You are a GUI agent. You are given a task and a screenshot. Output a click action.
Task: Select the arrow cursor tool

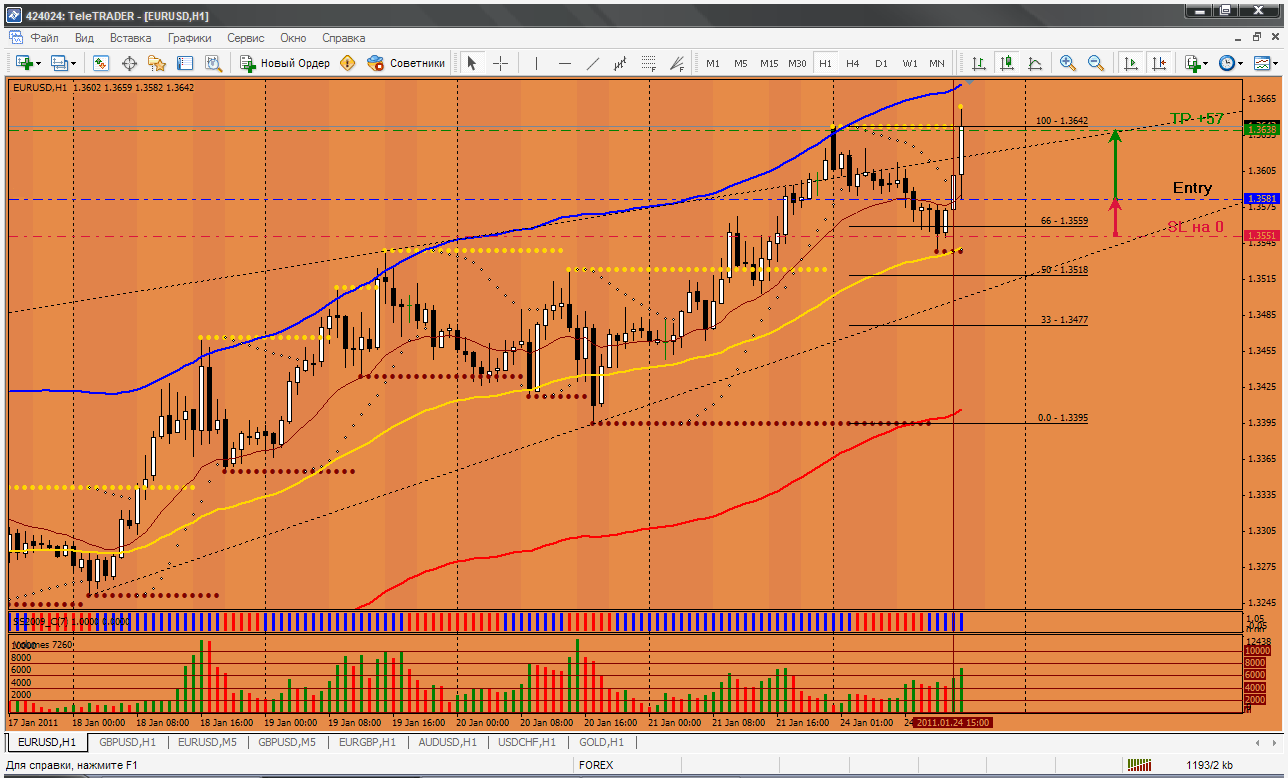pos(472,63)
